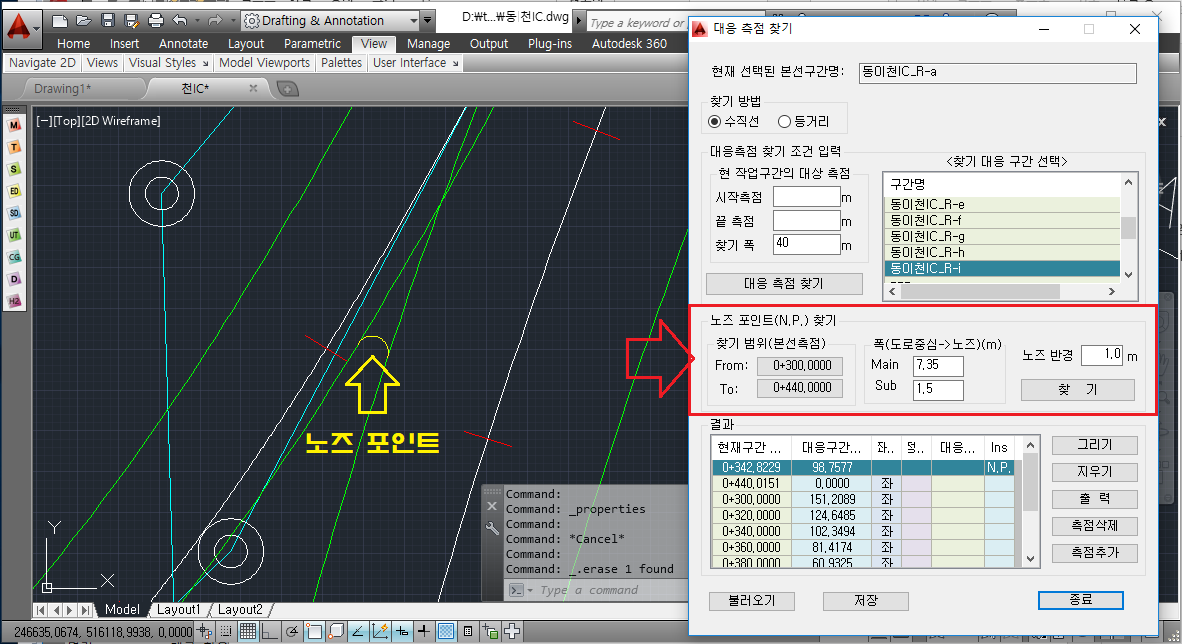Toggle Polar Tracking in status bar

(290, 631)
